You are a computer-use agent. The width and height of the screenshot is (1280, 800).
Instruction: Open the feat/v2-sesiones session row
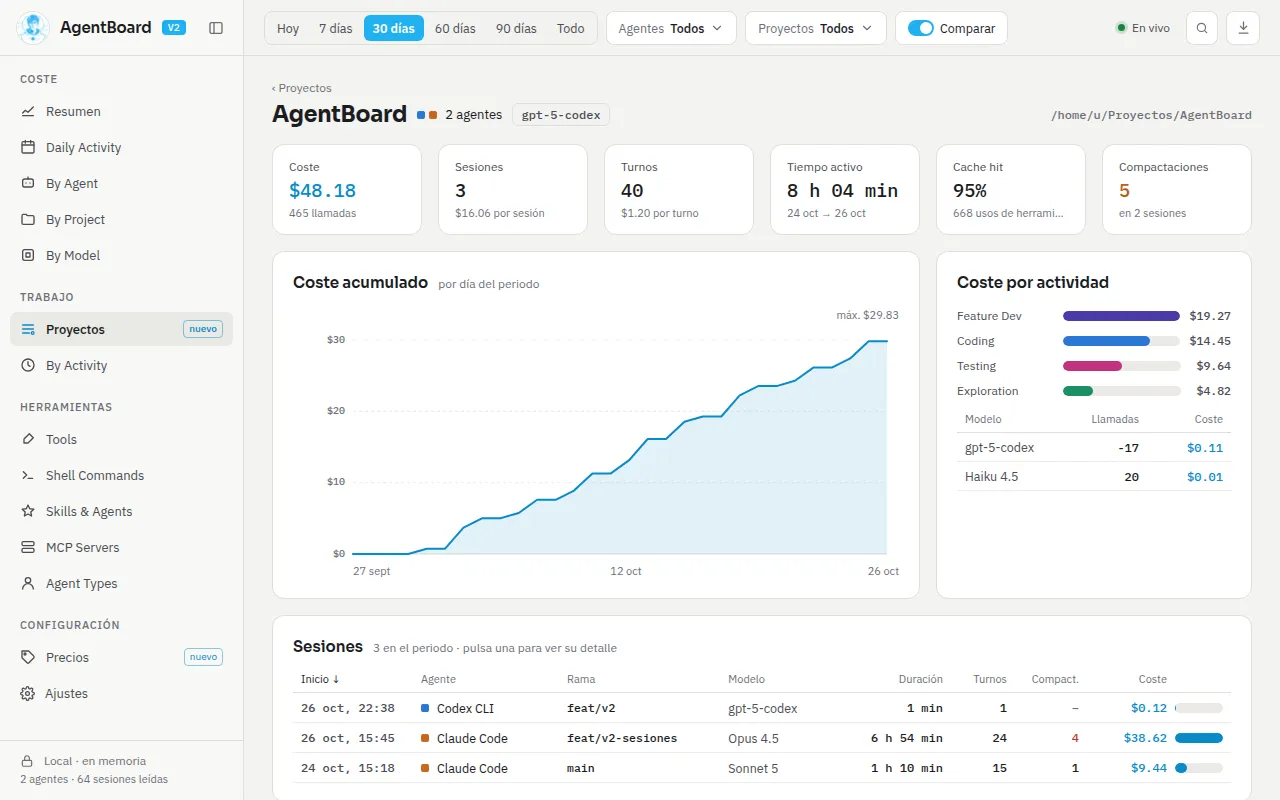coord(762,738)
